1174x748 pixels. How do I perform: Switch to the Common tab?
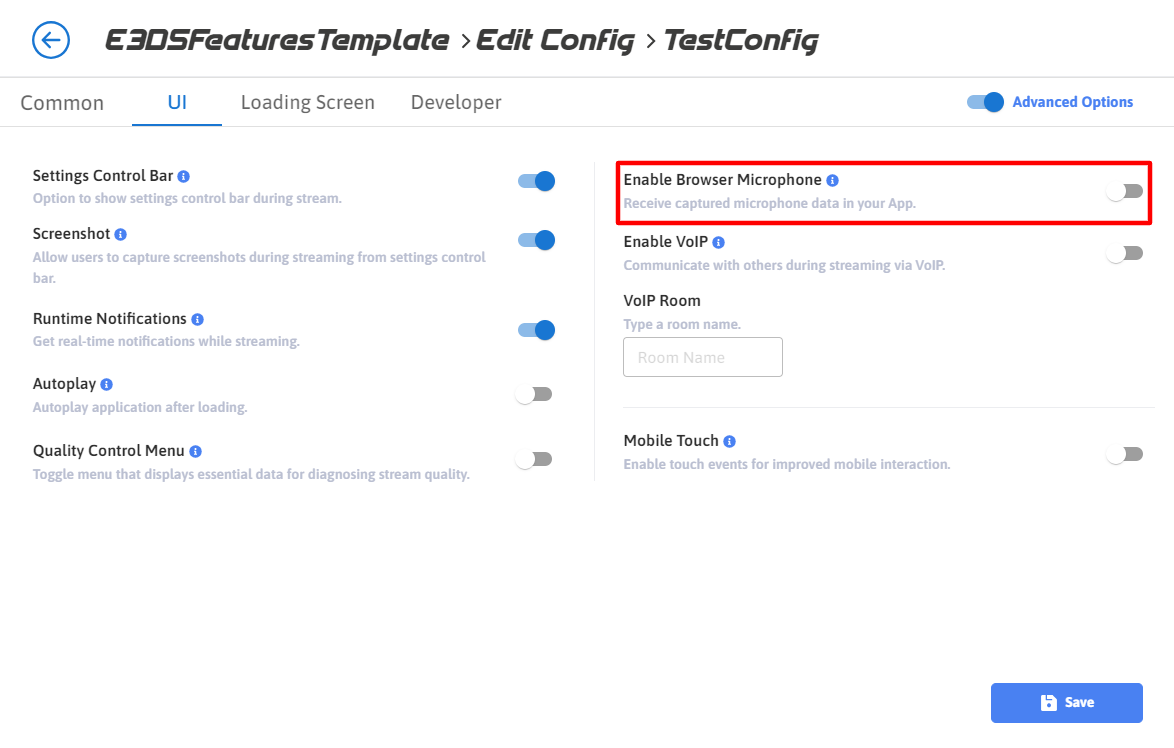(x=62, y=103)
